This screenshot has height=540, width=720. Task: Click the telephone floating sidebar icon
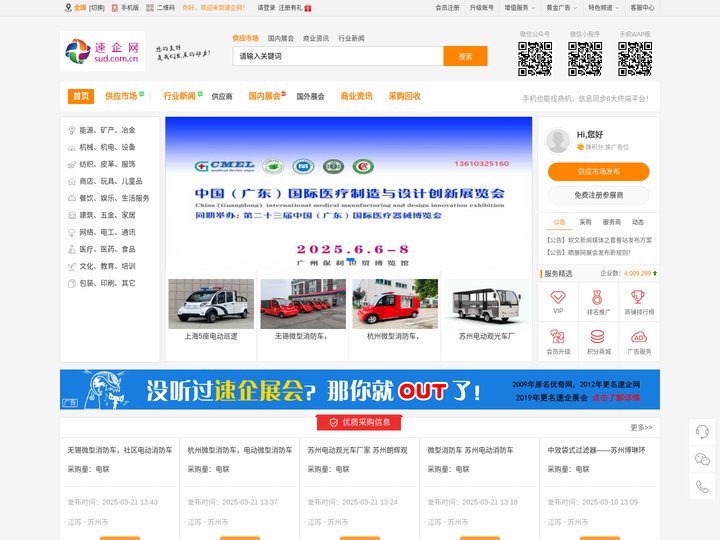pyautogui.click(x=702, y=486)
